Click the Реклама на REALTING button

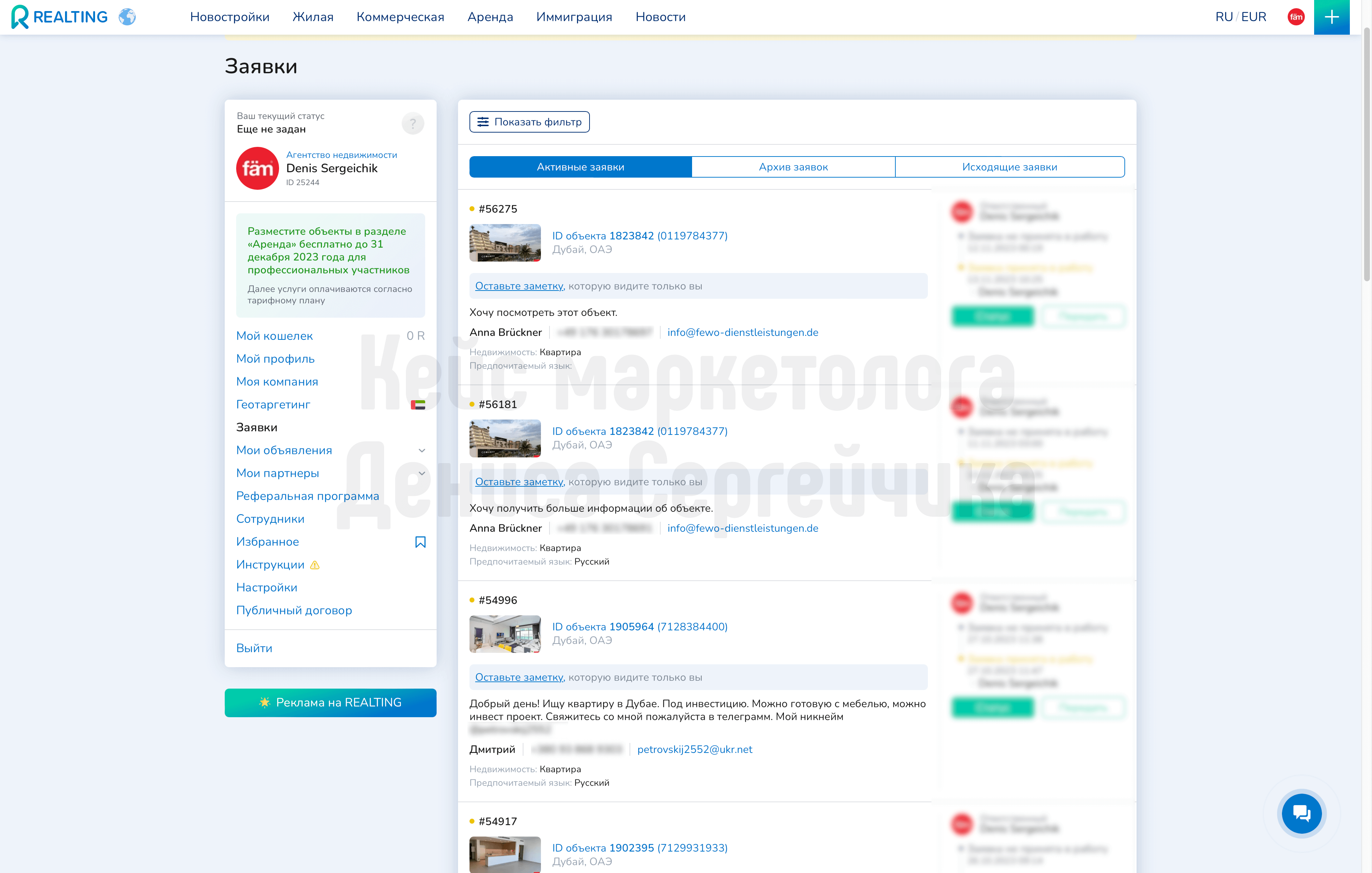point(330,703)
